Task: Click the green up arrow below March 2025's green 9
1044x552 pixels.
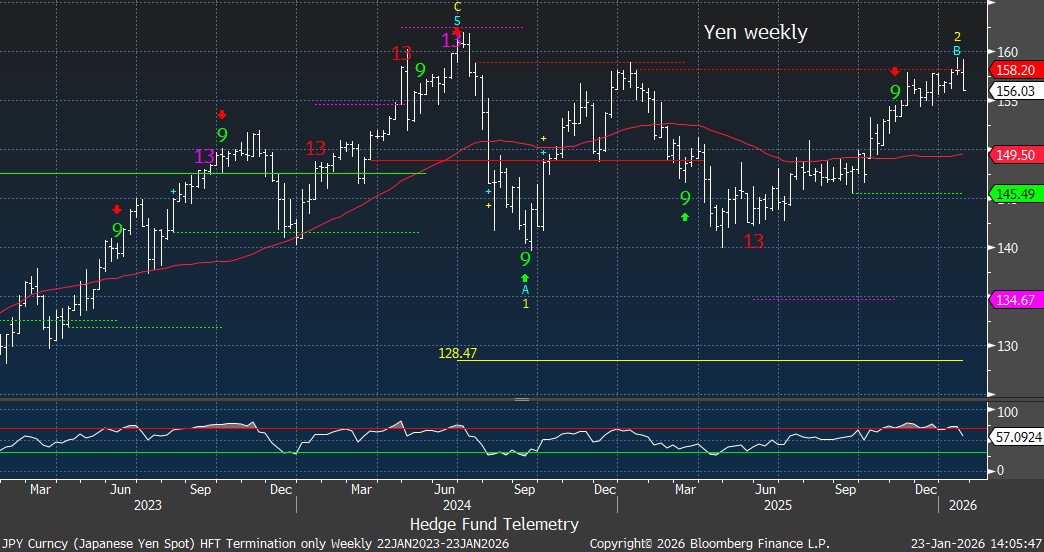Action: click(x=685, y=216)
